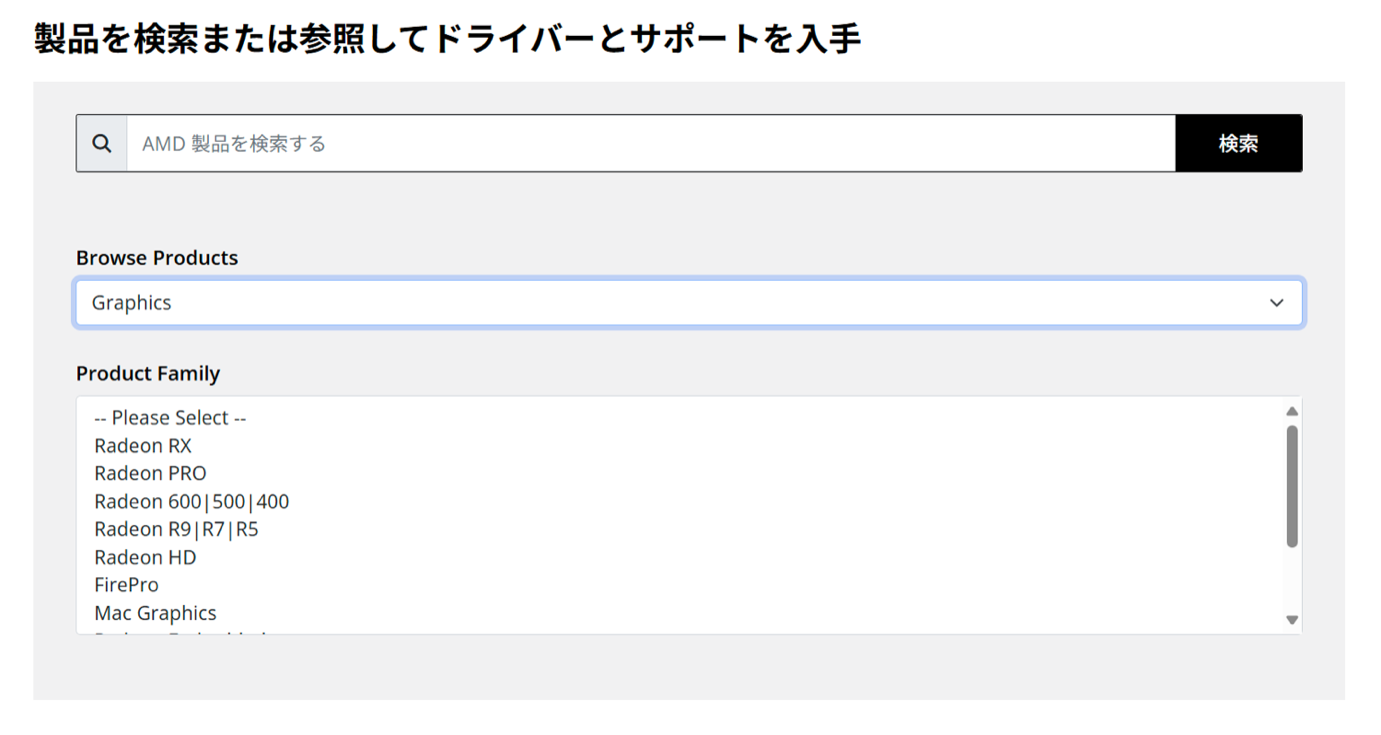Viewport: 1381px width, 735px height.
Task: Type in the AMD 製品を検索する field
Action: 650,144
